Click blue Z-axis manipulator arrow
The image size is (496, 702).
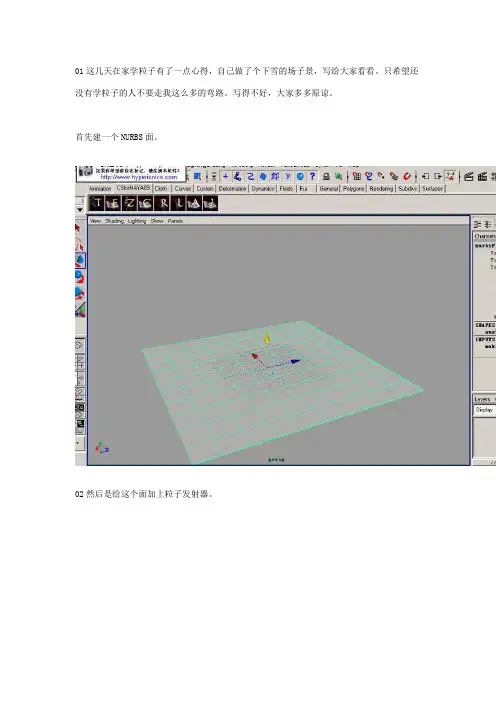point(295,361)
